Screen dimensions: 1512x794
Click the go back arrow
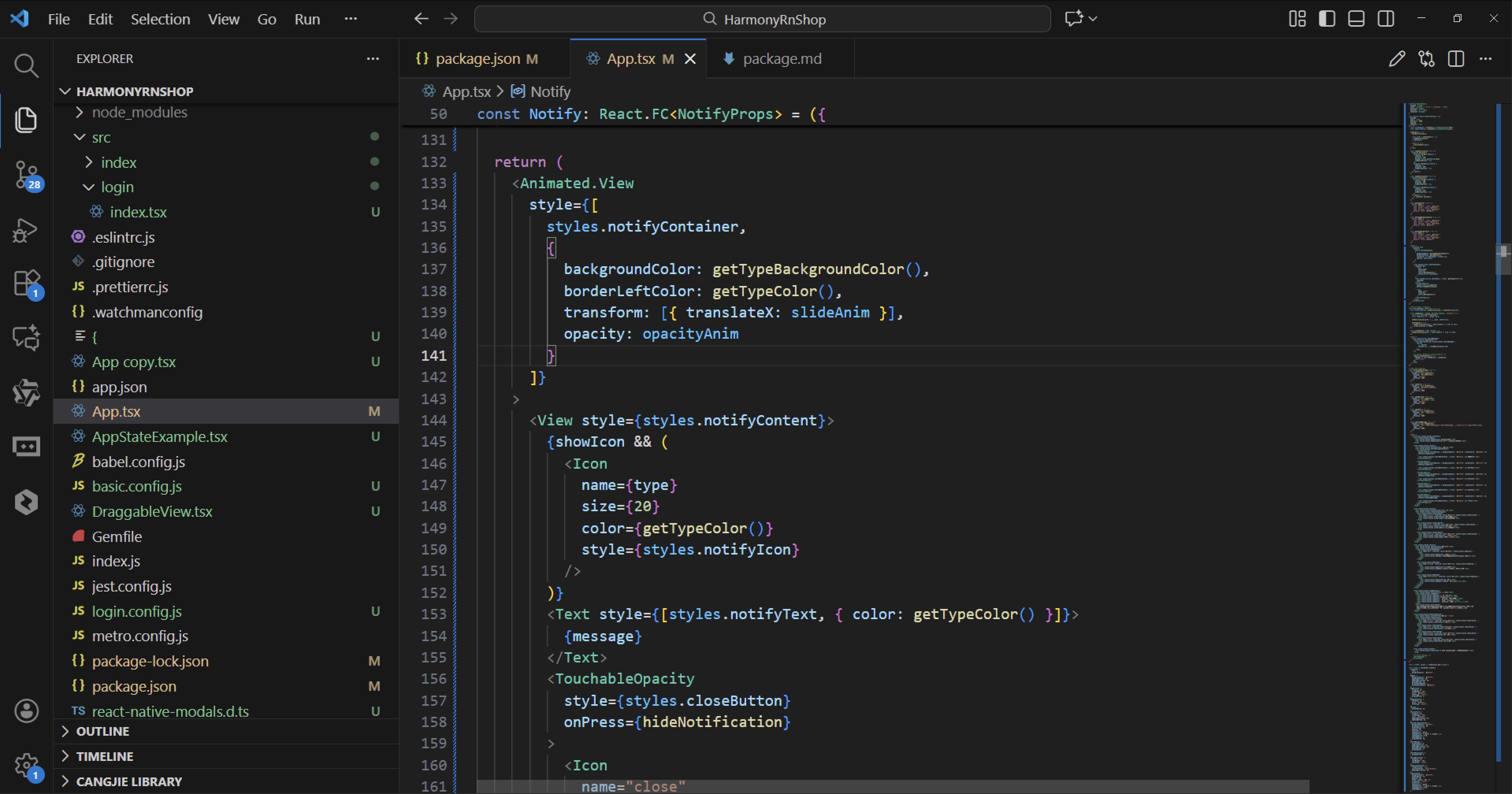coord(421,19)
